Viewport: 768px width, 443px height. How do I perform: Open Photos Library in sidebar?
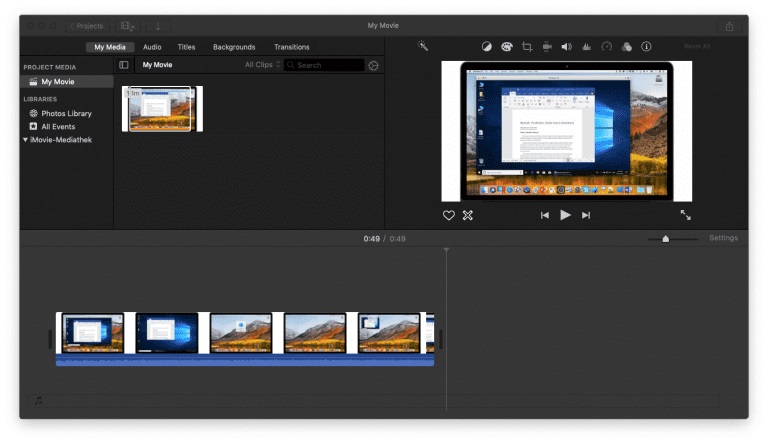(67, 113)
